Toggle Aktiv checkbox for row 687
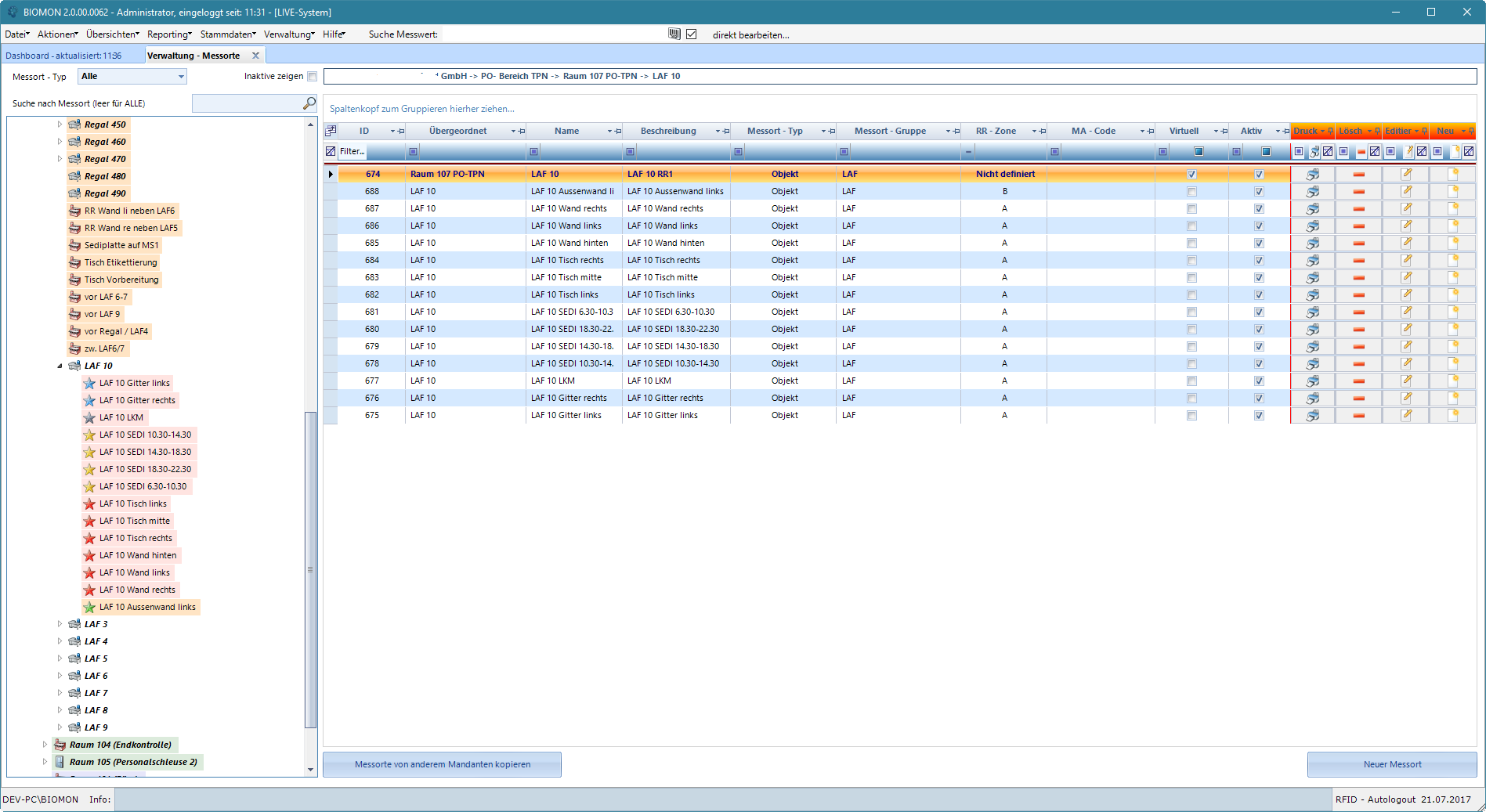The width and height of the screenshot is (1486, 812). (x=1259, y=209)
